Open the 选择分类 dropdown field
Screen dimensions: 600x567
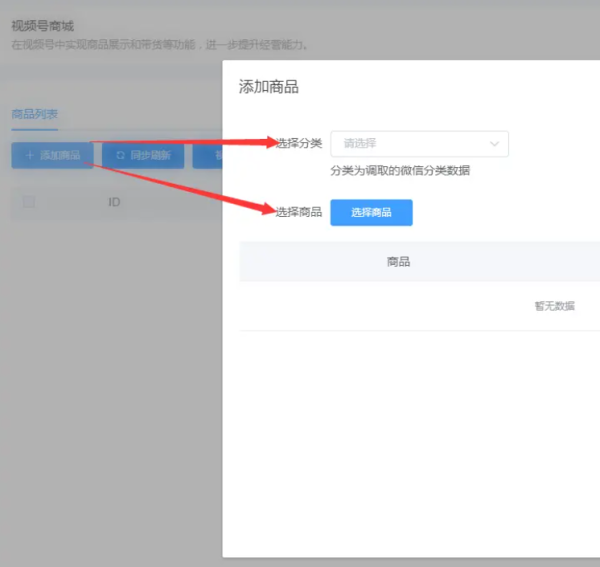click(x=419, y=144)
